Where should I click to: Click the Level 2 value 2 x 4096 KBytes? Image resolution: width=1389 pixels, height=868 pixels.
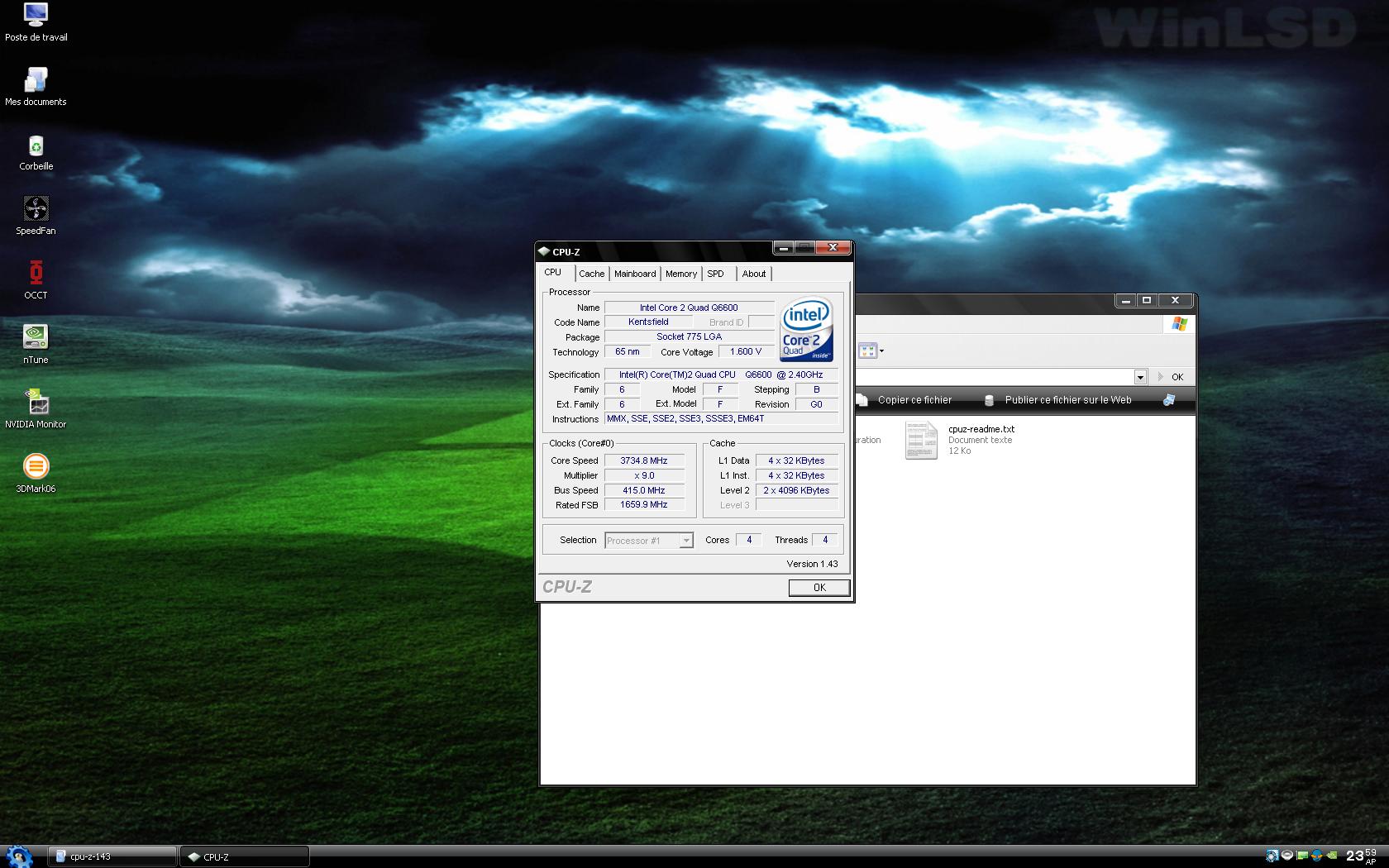coord(796,490)
